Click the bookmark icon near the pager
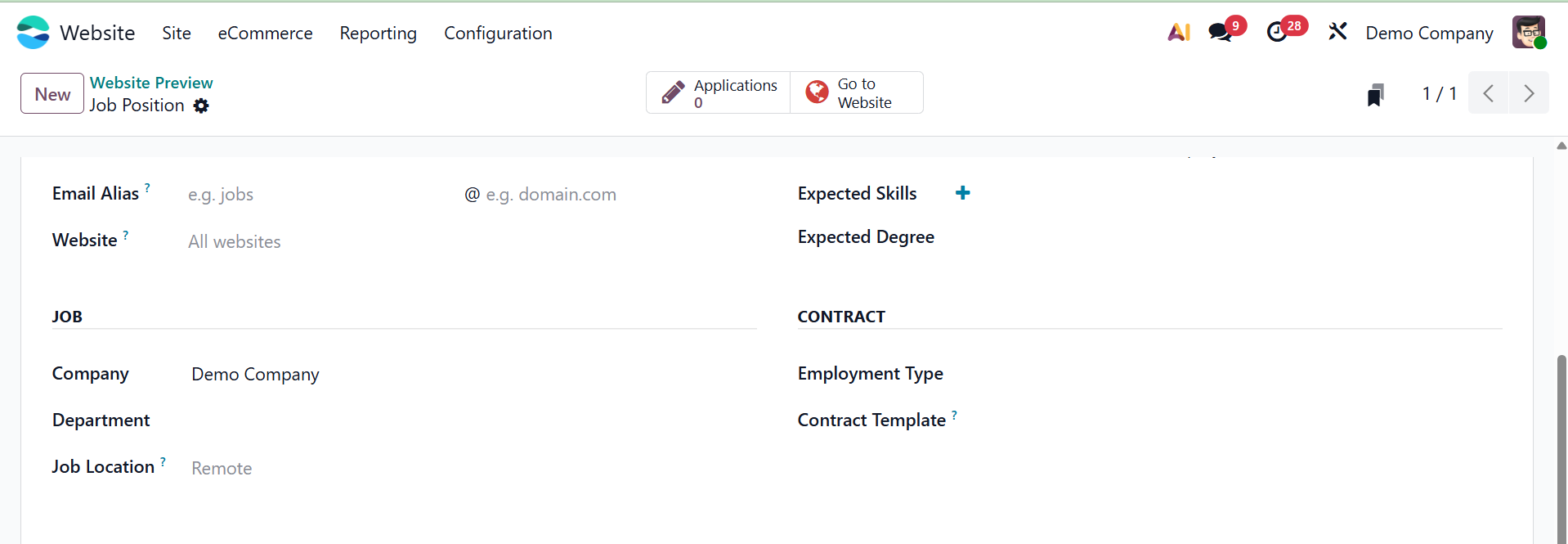The height and width of the screenshot is (544, 1568). coord(1376,95)
